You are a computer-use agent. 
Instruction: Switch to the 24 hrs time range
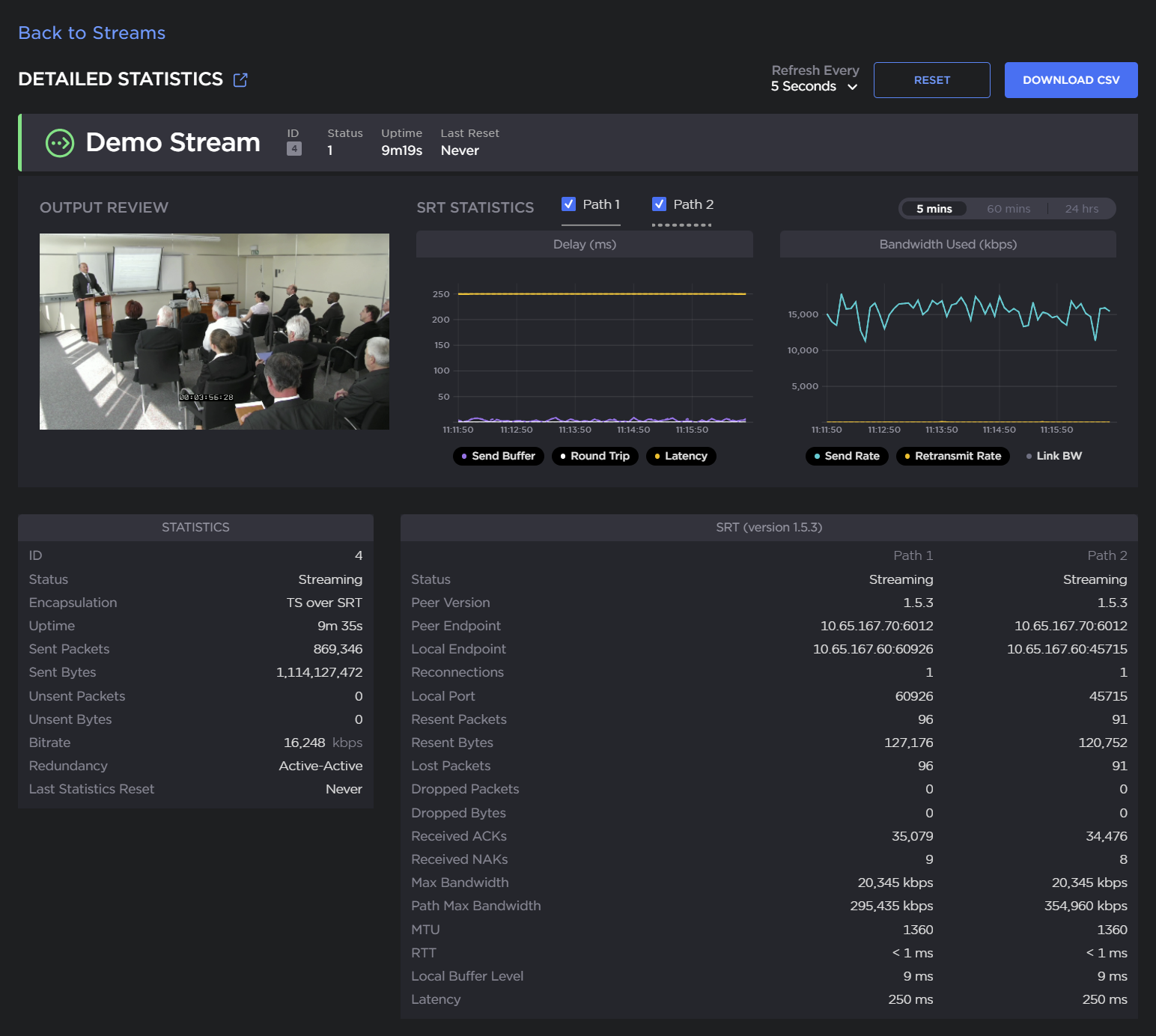tap(1081, 209)
